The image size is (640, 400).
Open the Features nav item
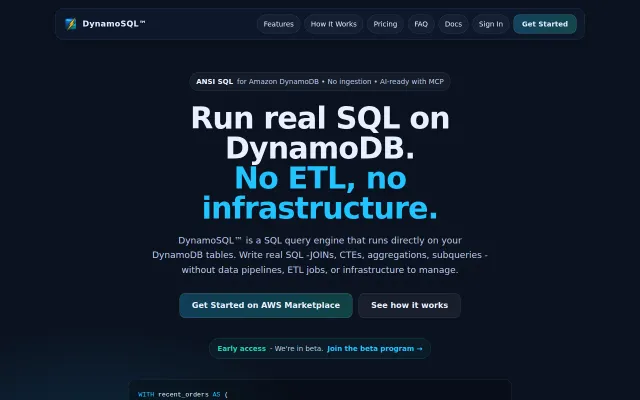point(278,24)
